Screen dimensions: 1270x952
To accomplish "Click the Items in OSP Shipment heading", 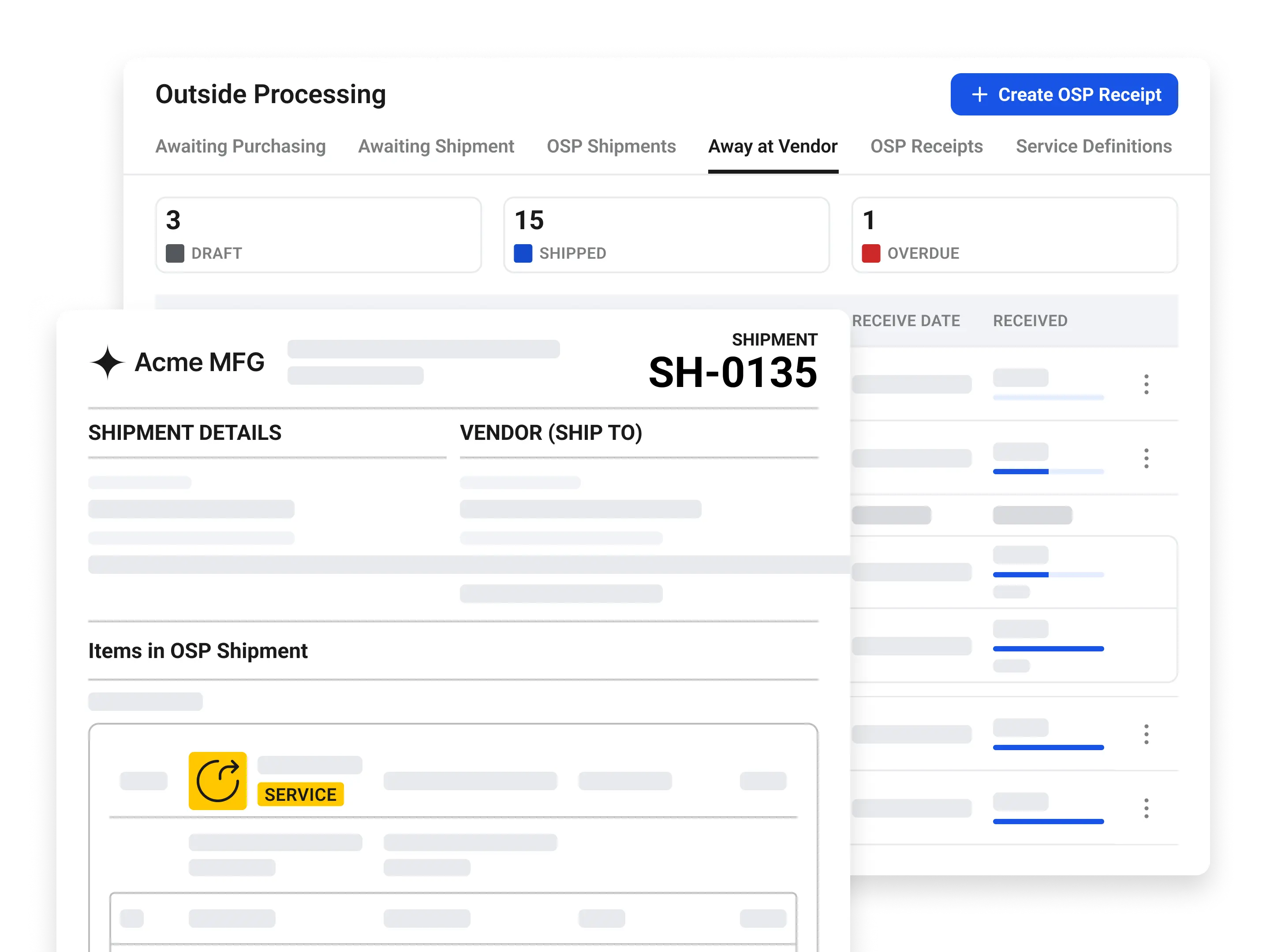I will click(198, 651).
